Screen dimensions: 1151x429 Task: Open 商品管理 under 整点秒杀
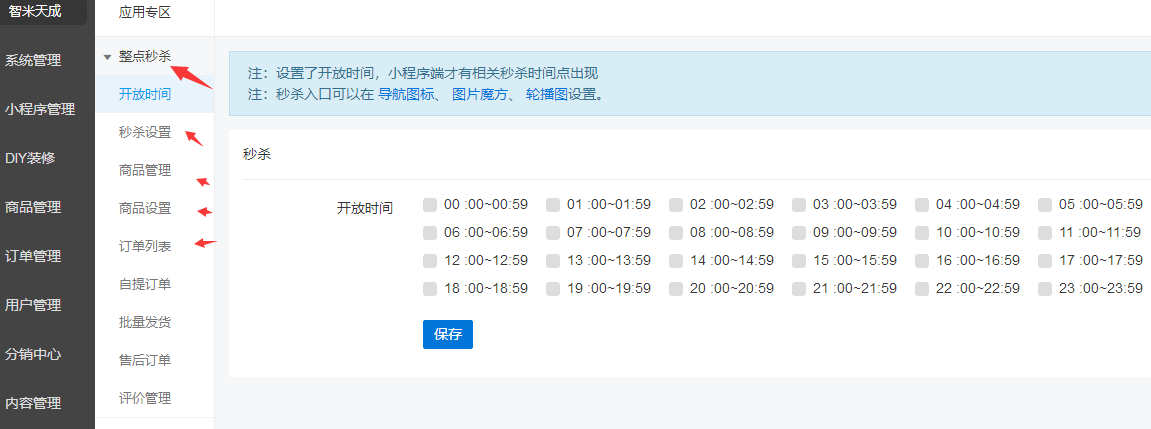coord(145,170)
